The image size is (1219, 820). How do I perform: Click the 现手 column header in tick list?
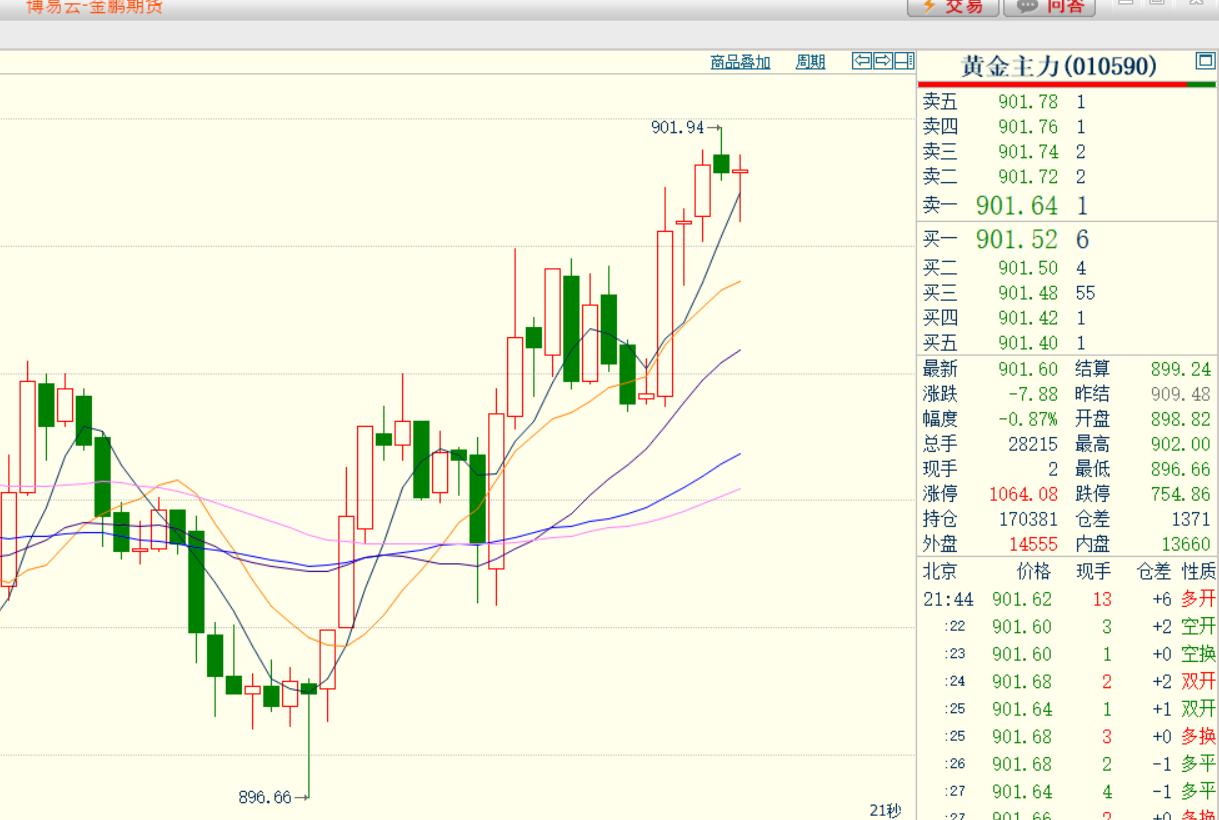pyautogui.click(x=1093, y=572)
